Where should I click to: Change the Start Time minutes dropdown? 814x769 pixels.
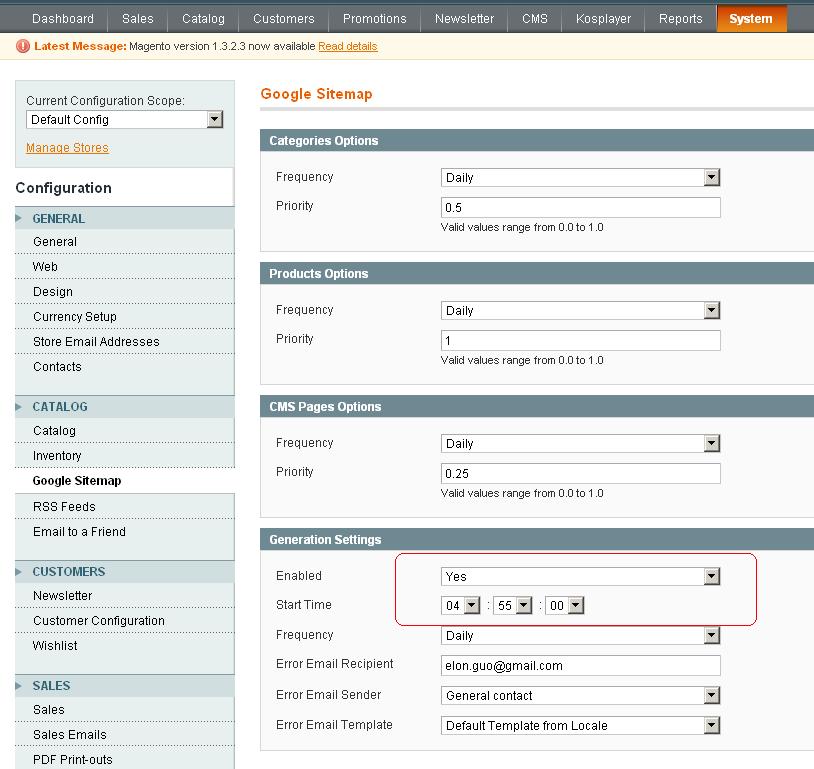(510, 606)
